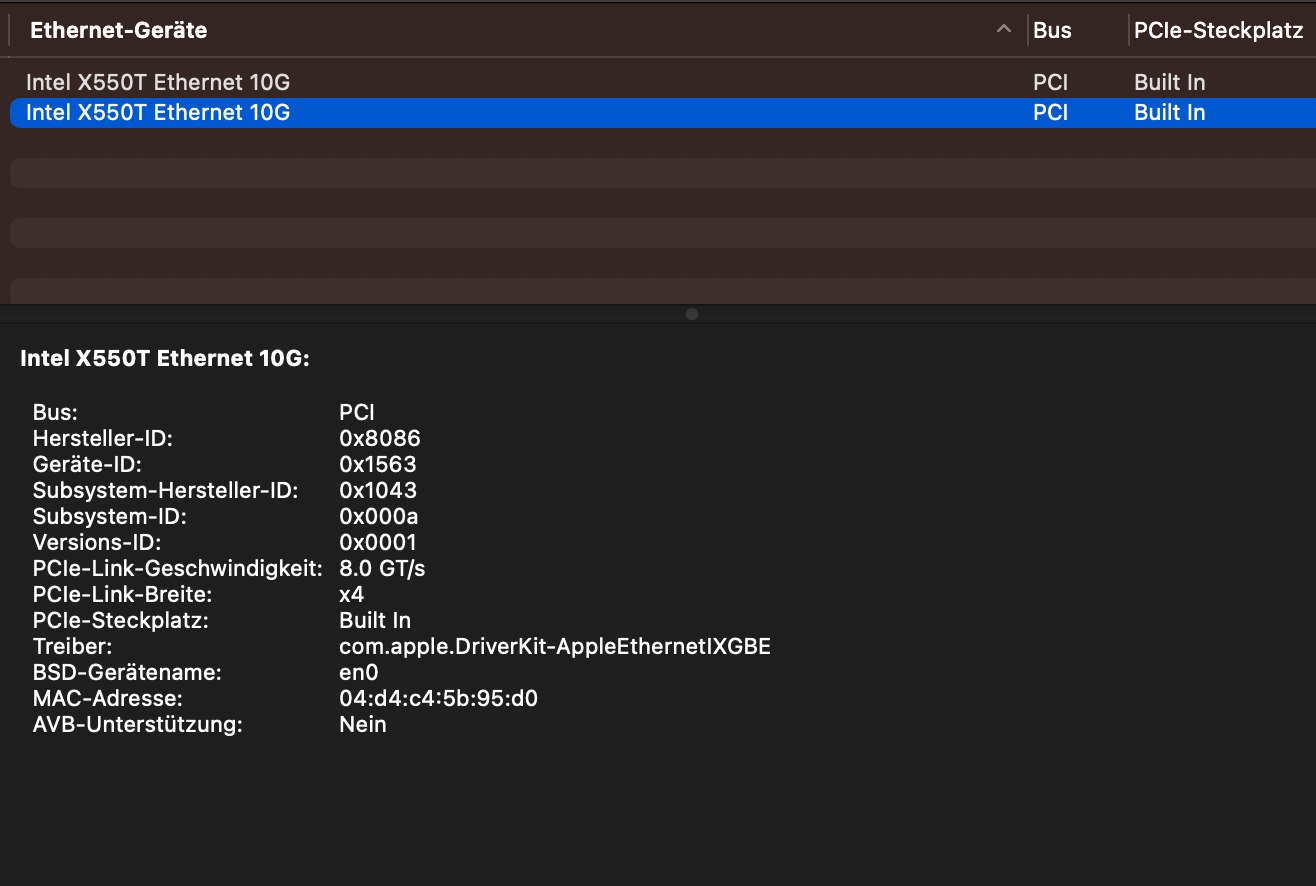Click the Built In value in the details pane
This screenshot has height=886, width=1316.
click(x=375, y=620)
